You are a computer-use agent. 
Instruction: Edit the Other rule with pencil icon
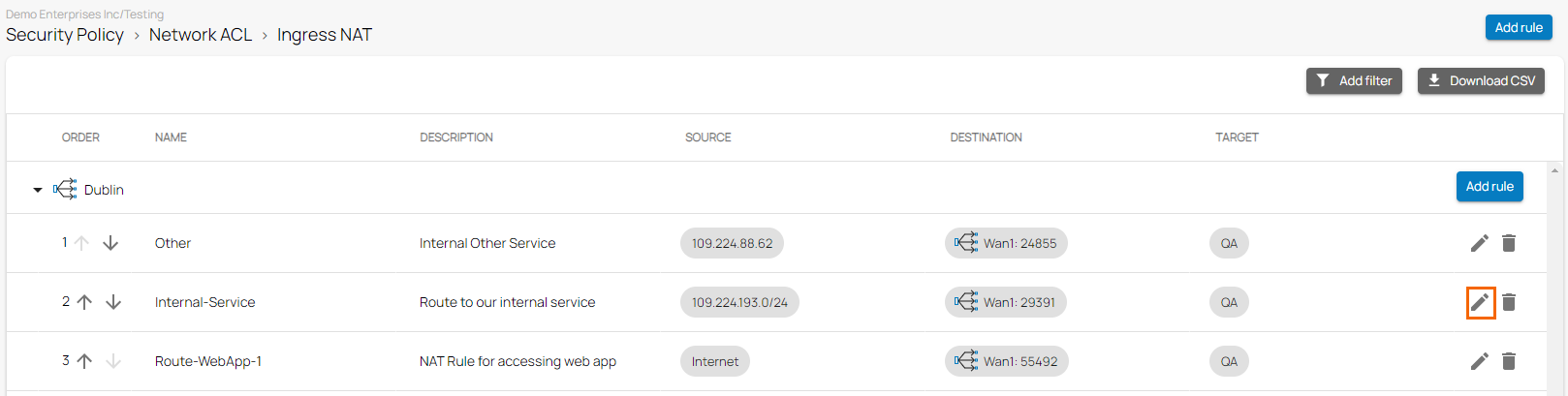(x=1479, y=243)
